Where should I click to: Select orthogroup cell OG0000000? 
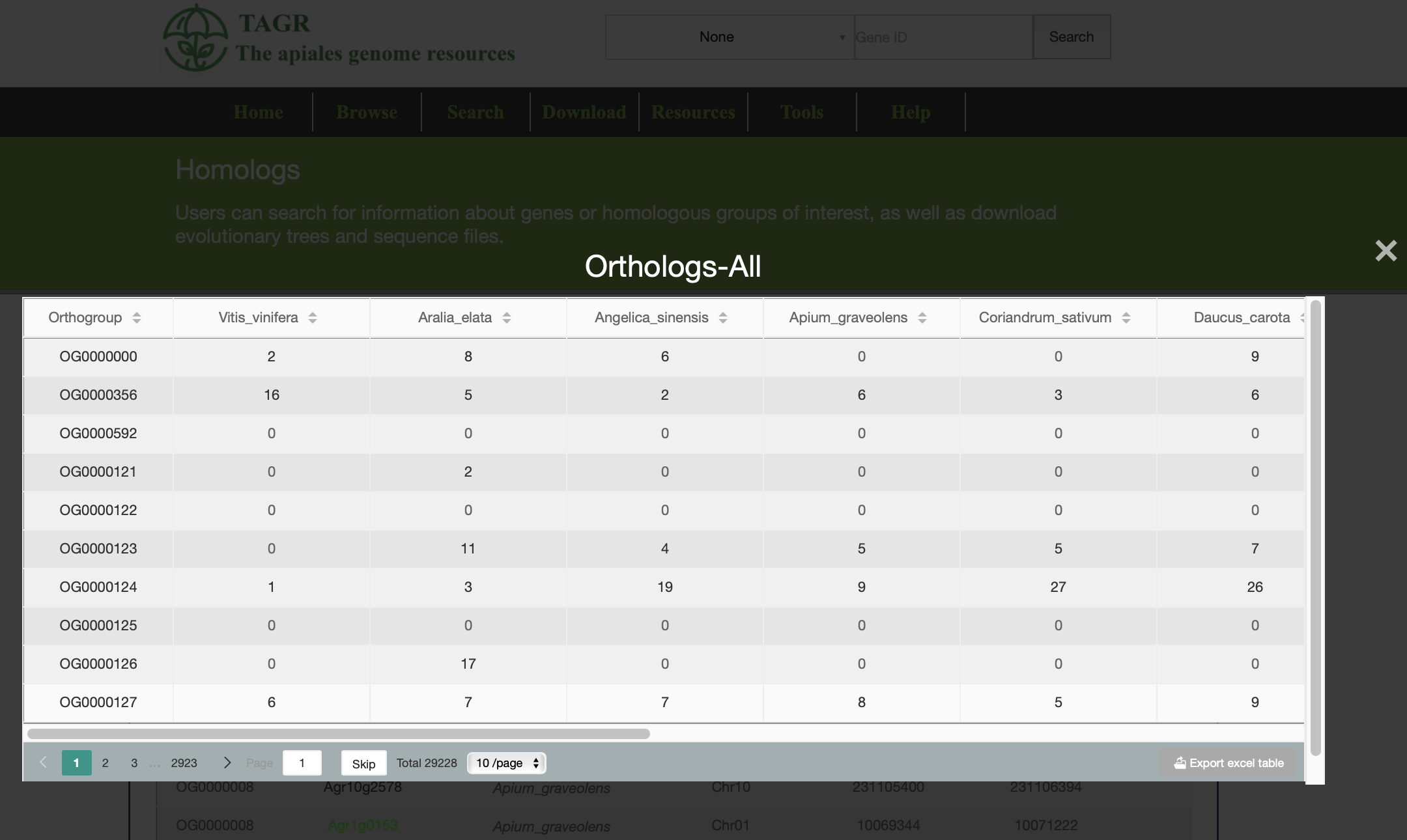point(98,357)
